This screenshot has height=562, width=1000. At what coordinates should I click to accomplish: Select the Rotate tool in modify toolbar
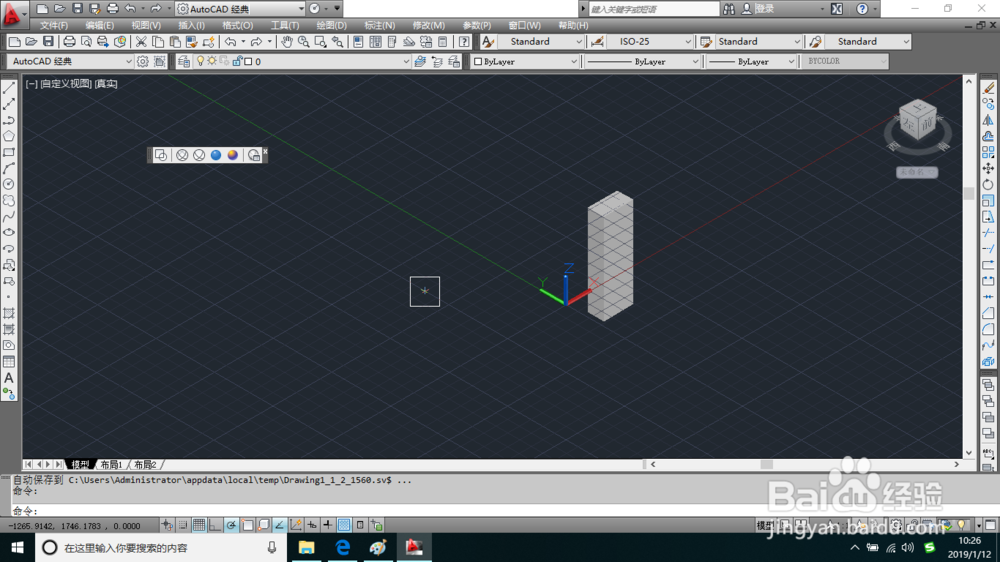(x=988, y=184)
